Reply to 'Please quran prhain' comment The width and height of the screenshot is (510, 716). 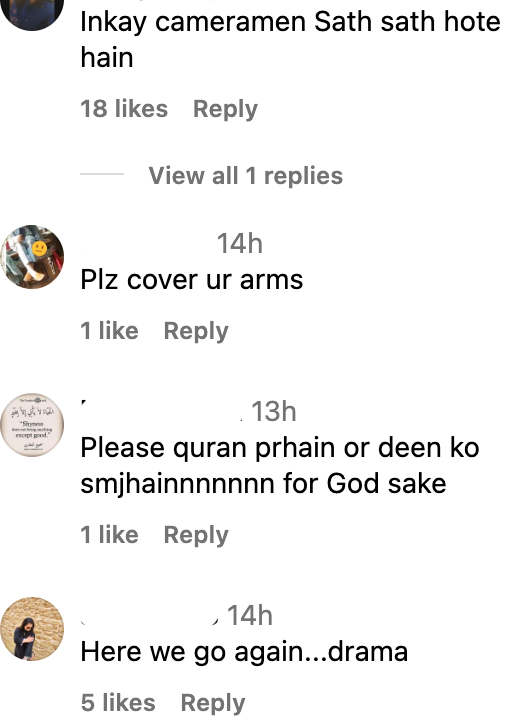(196, 535)
